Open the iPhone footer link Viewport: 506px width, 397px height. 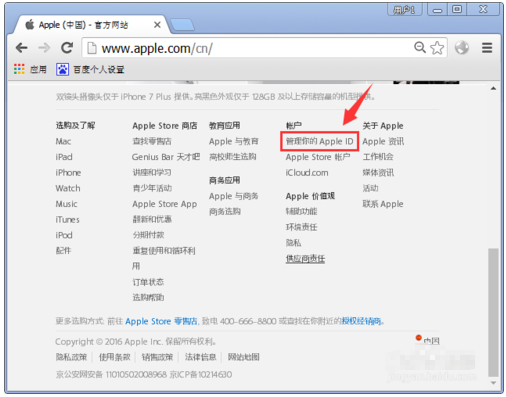68,173
